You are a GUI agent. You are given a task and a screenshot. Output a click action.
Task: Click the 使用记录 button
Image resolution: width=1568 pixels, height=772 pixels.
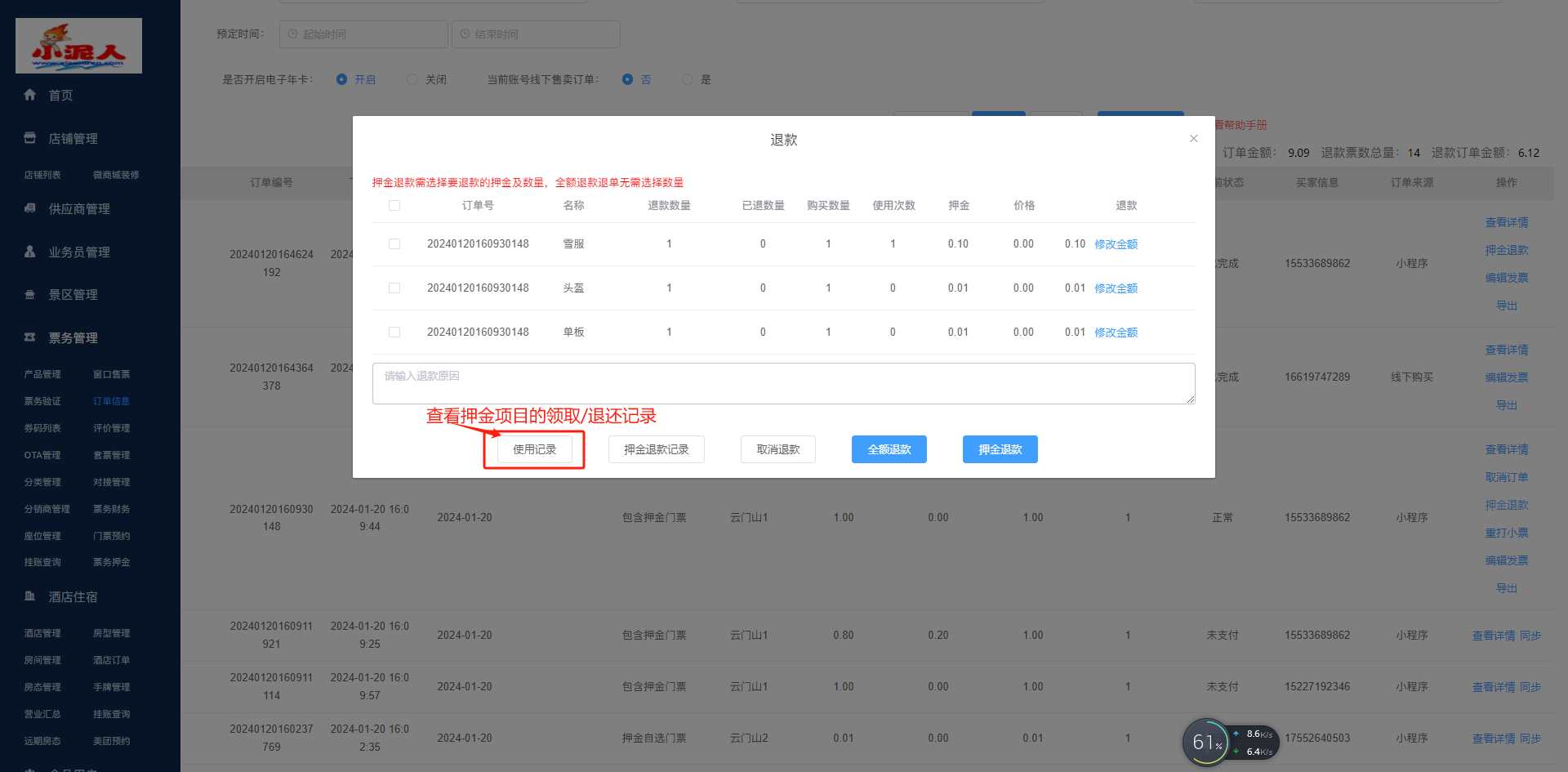click(534, 449)
